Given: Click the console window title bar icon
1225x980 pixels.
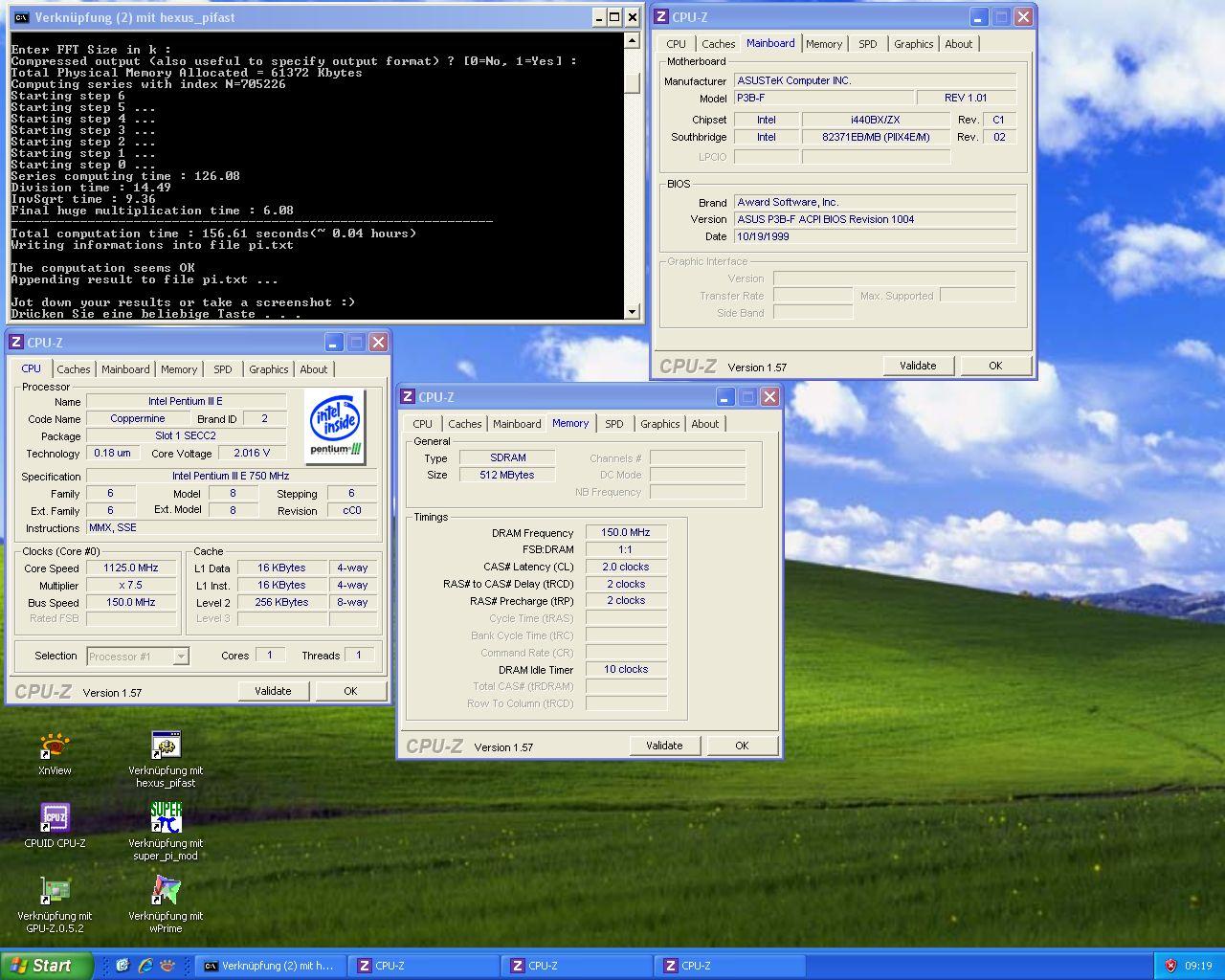Looking at the screenshot, I should click(21, 17).
